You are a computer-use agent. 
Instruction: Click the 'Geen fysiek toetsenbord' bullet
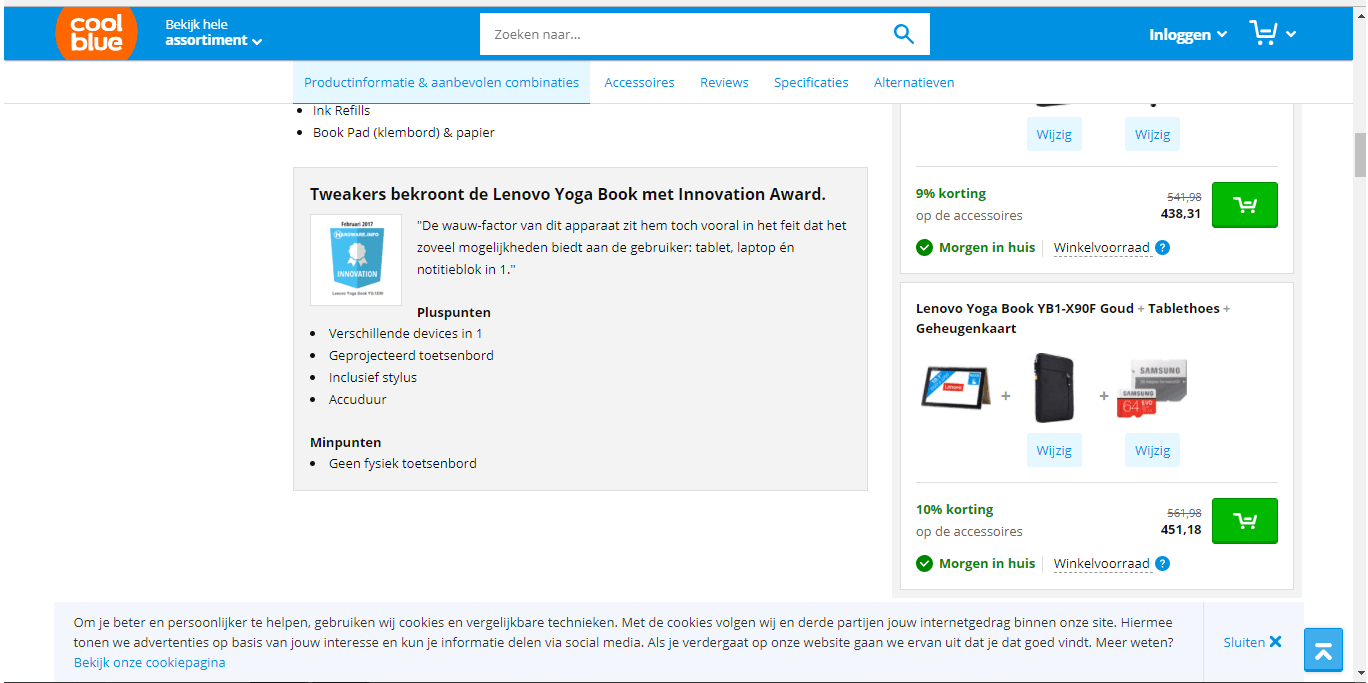point(403,463)
